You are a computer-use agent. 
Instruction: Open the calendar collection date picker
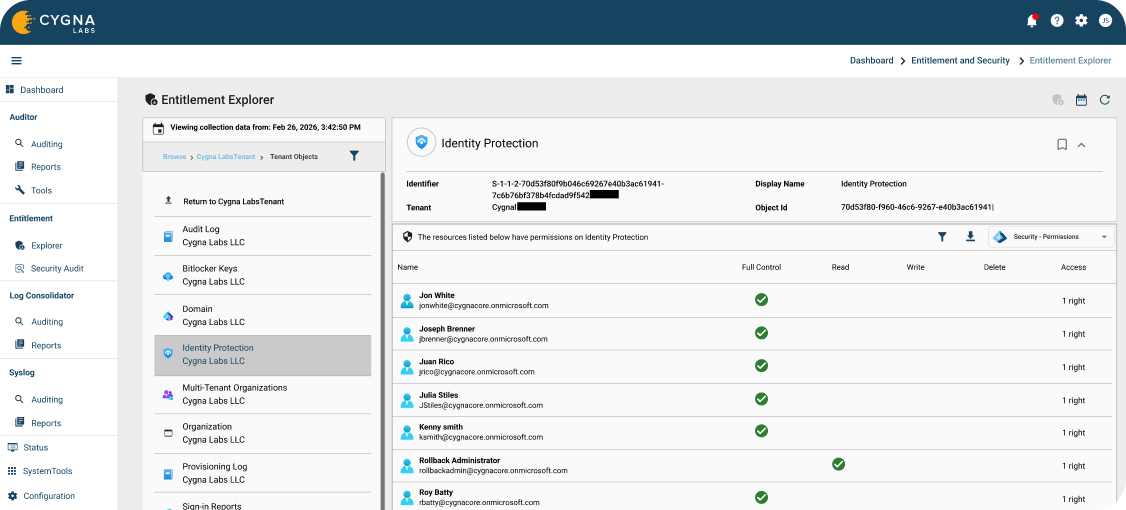click(x=1081, y=100)
